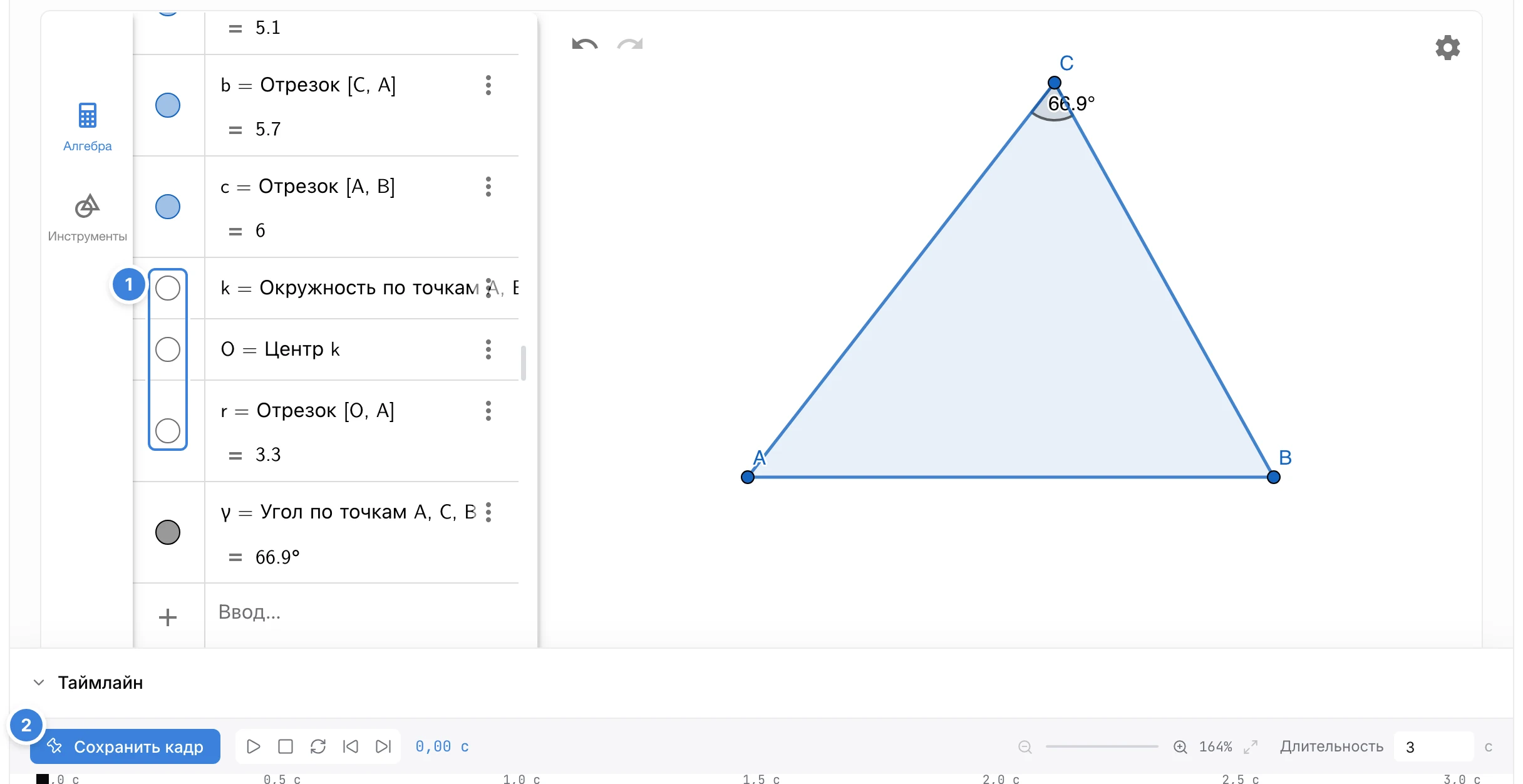1523x784 pixels.
Task: Jump to the timeline start
Action: click(351, 746)
